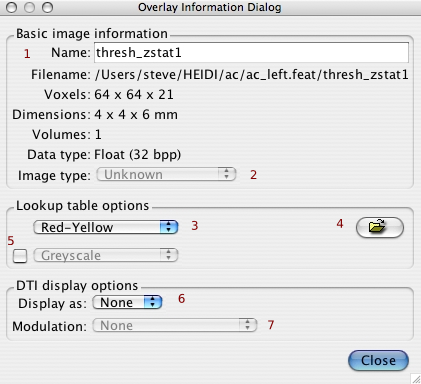421x384 pixels.
Task: Click the Overlay Information Dialog title bar
Action: tap(210, 7)
